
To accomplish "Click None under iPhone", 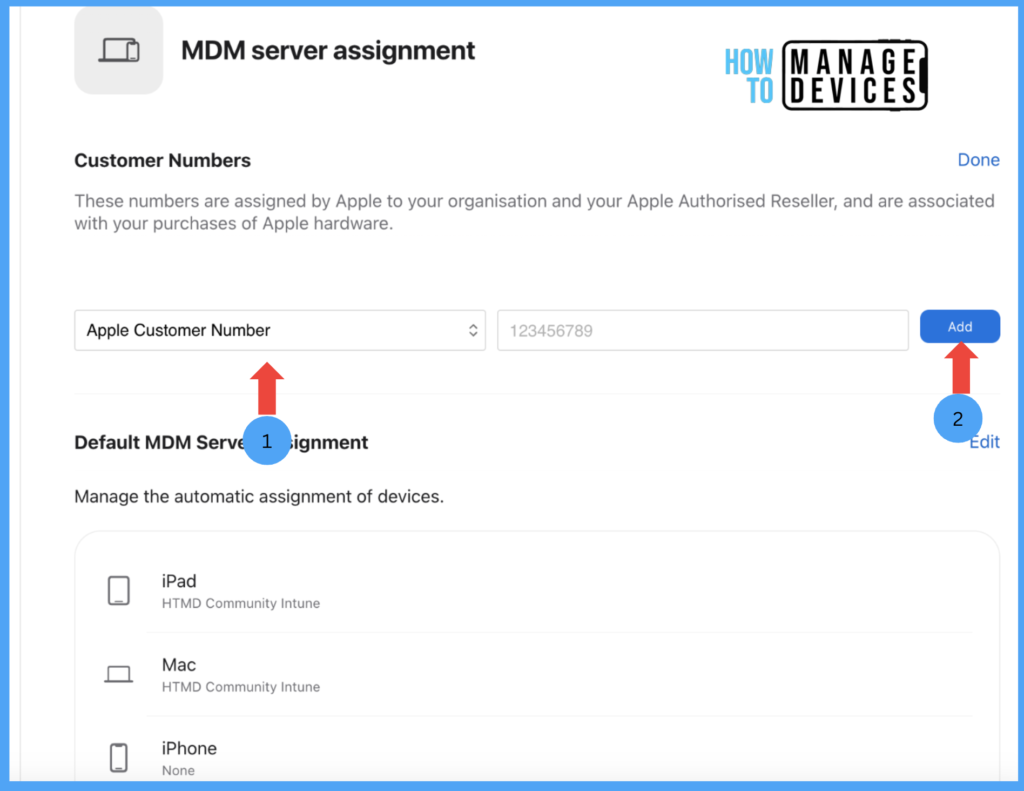I will (x=178, y=771).
